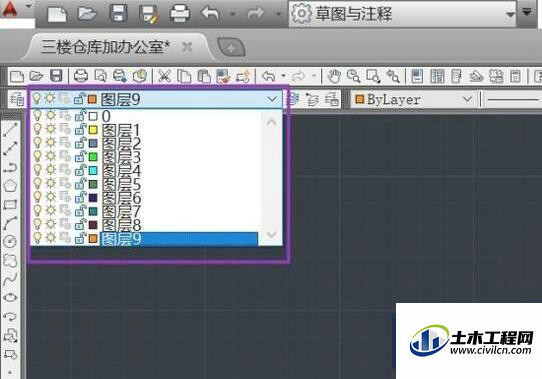Click the Zoom Previous icon
The image size is (542, 379).
[393, 76]
